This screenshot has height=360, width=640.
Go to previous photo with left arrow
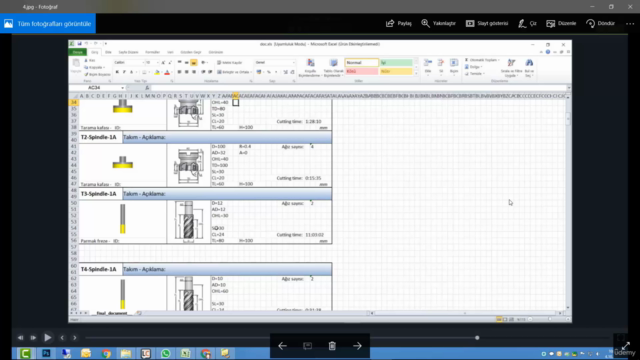(x=282, y=346)
